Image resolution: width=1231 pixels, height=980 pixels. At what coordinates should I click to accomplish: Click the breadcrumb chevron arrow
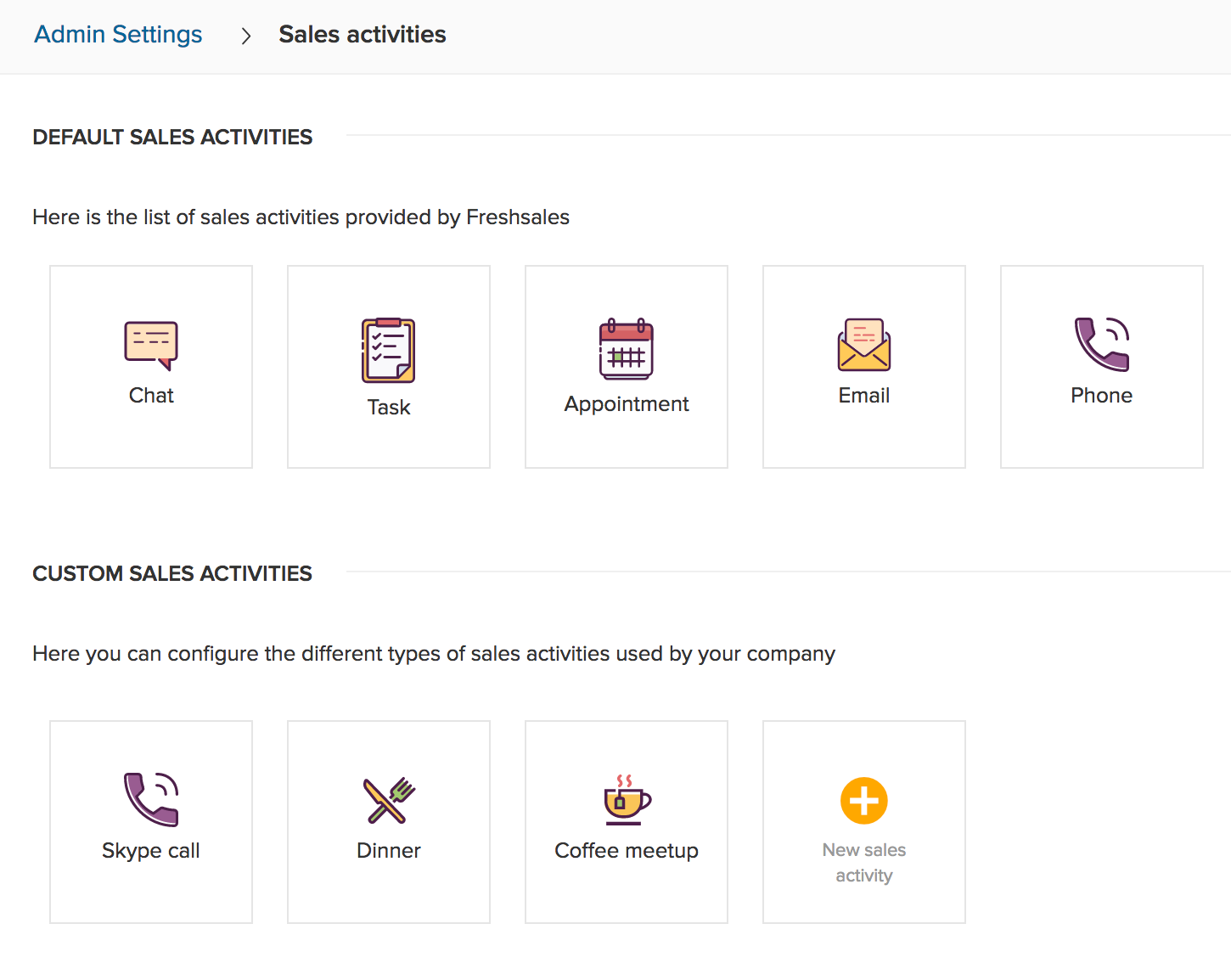point(246,36)
